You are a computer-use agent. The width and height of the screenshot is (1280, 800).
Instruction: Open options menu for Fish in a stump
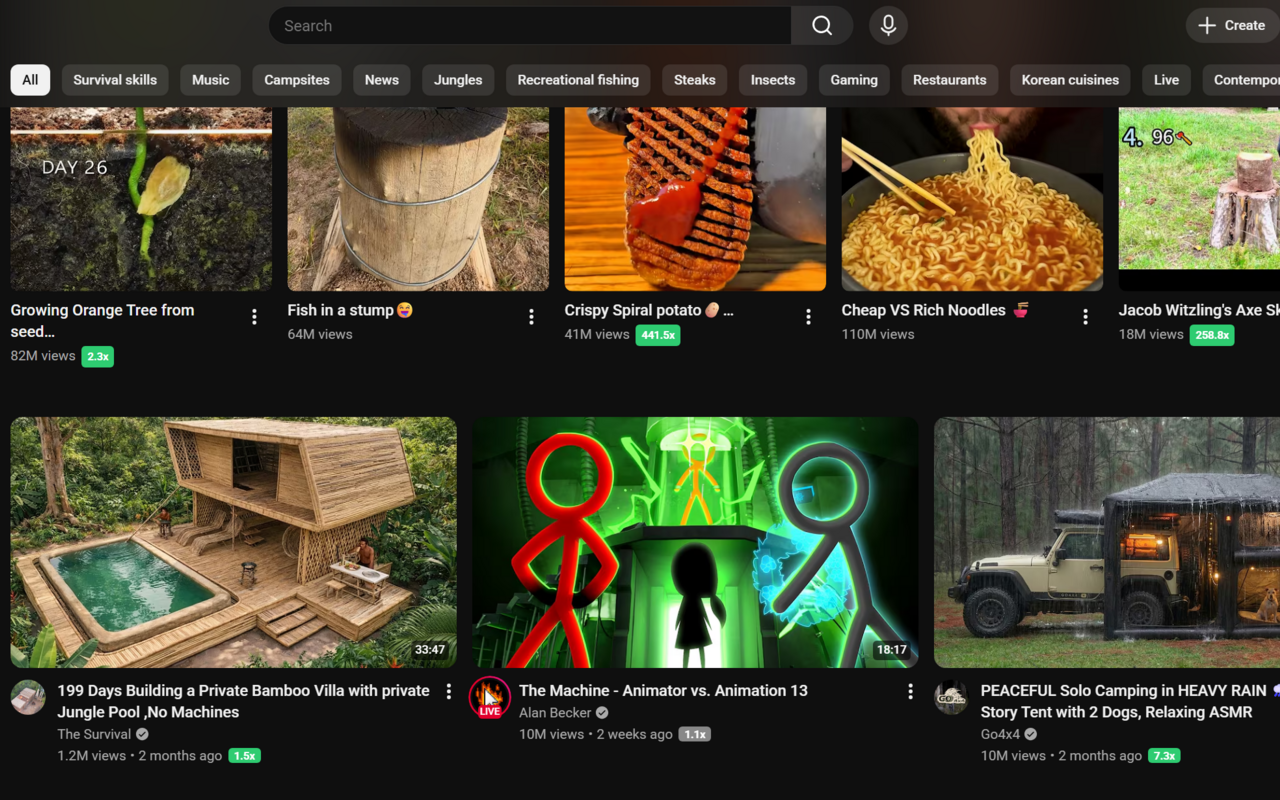(531, 317)
